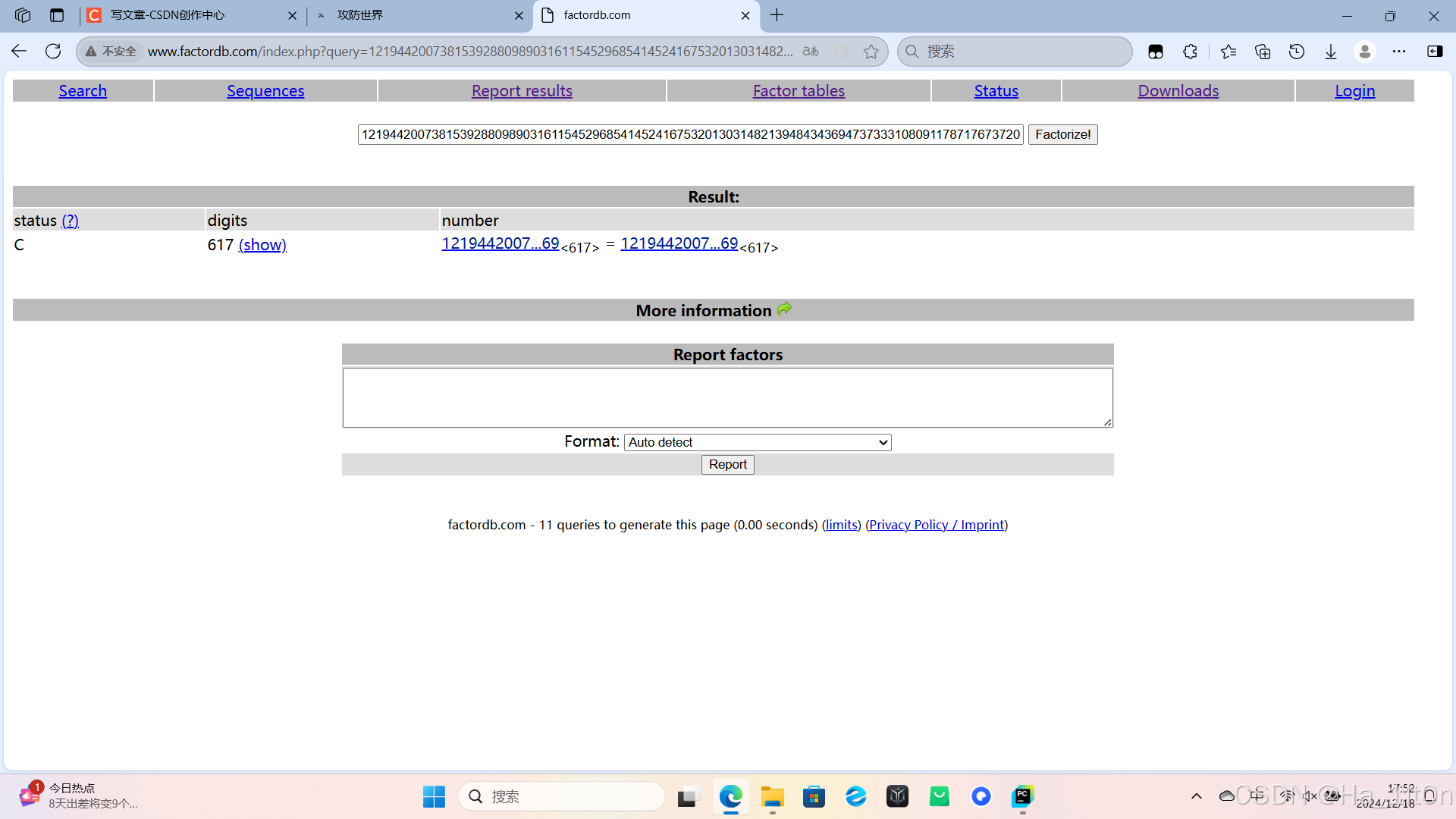This screenshot has height=819, width=1456.
Task: Open the Format Auto detect dropdown
Action: pyautogui.click(x=757, y=442)
